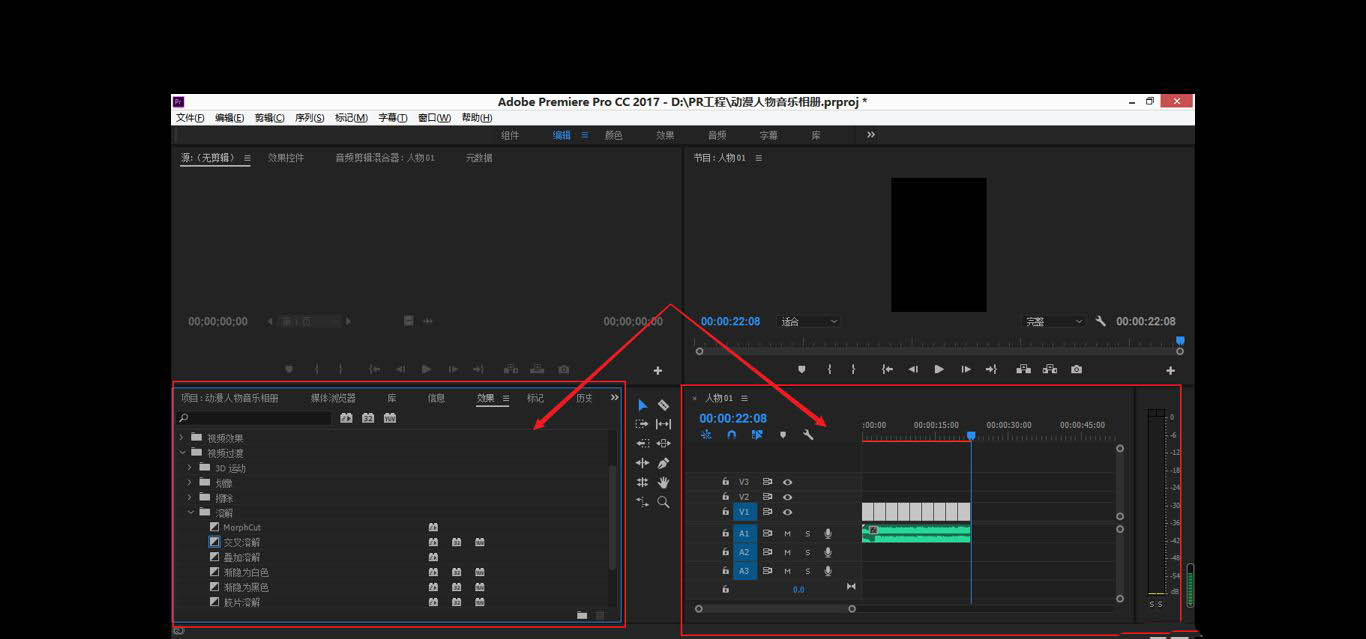Click the effects search field

click(255, 418)
